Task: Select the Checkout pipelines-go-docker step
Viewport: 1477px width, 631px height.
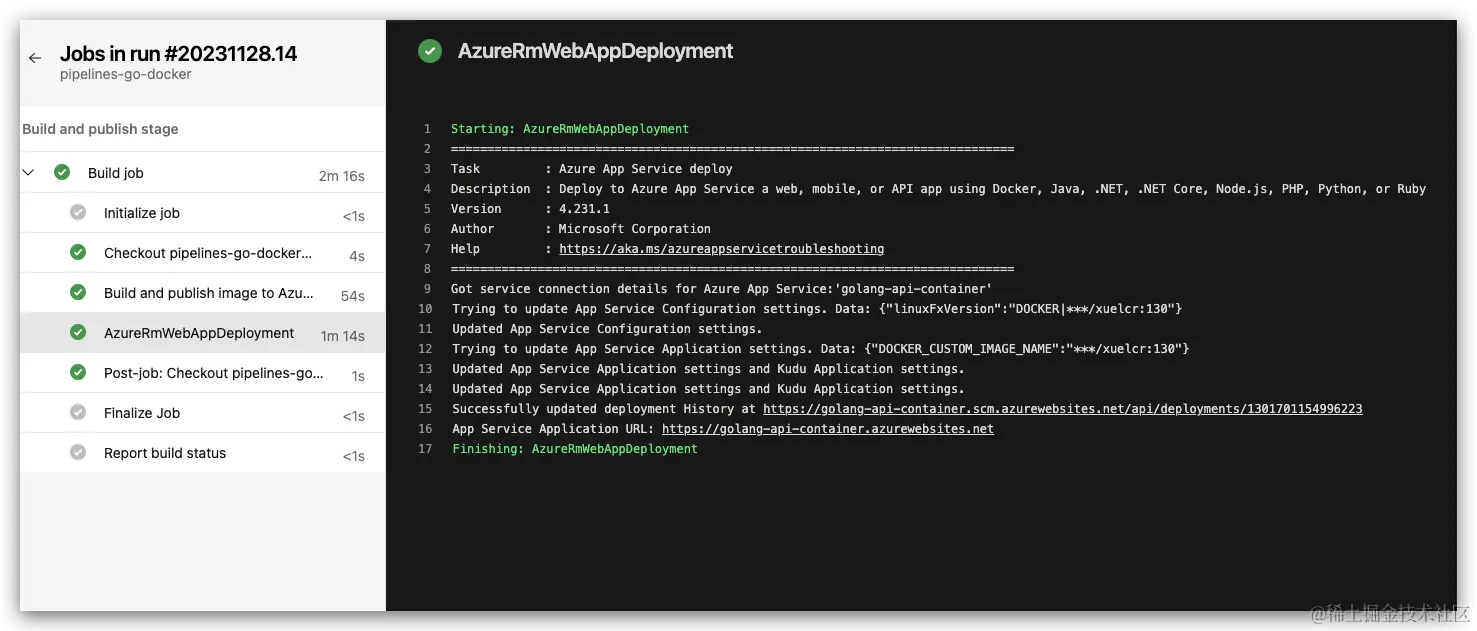Action: pyautogui.click(x=202, y=253)
